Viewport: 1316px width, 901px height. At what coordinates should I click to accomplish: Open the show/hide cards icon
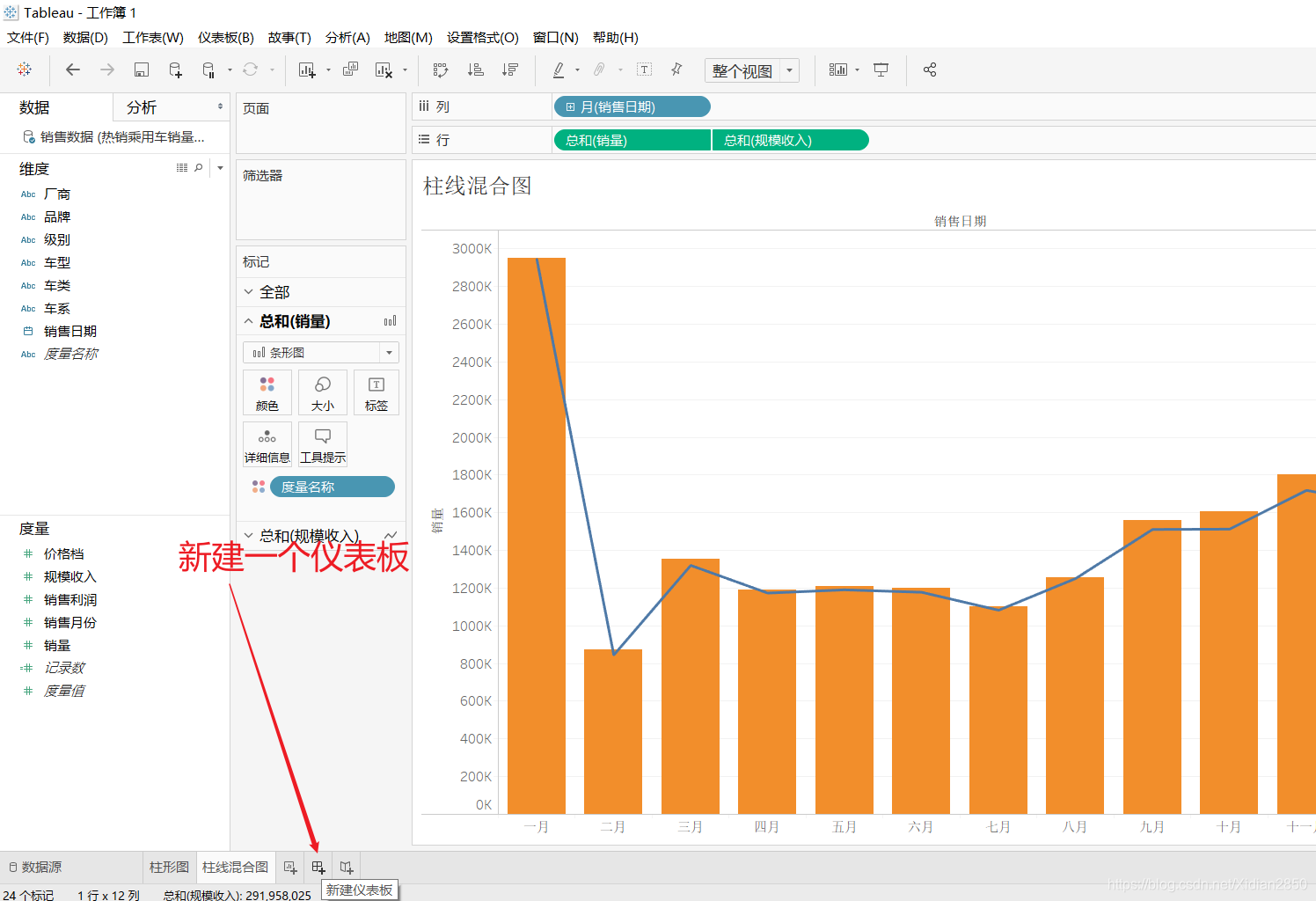pyautogui.click(x=838, y=70)
